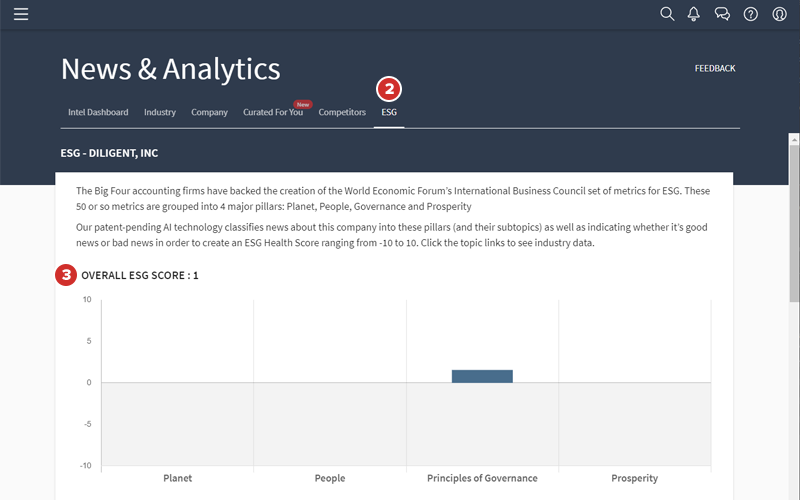Click the search magnifier icon
Viewport: 800px width, 500px height.
pyautogui.click(x=668, y=14)
